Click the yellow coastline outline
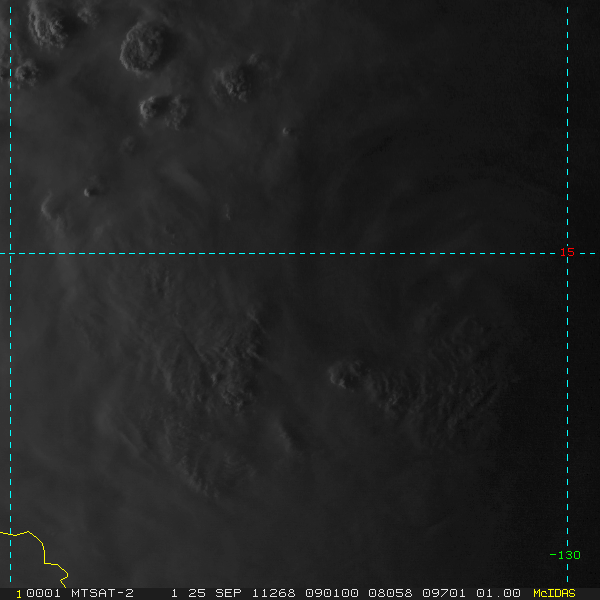 38,555
